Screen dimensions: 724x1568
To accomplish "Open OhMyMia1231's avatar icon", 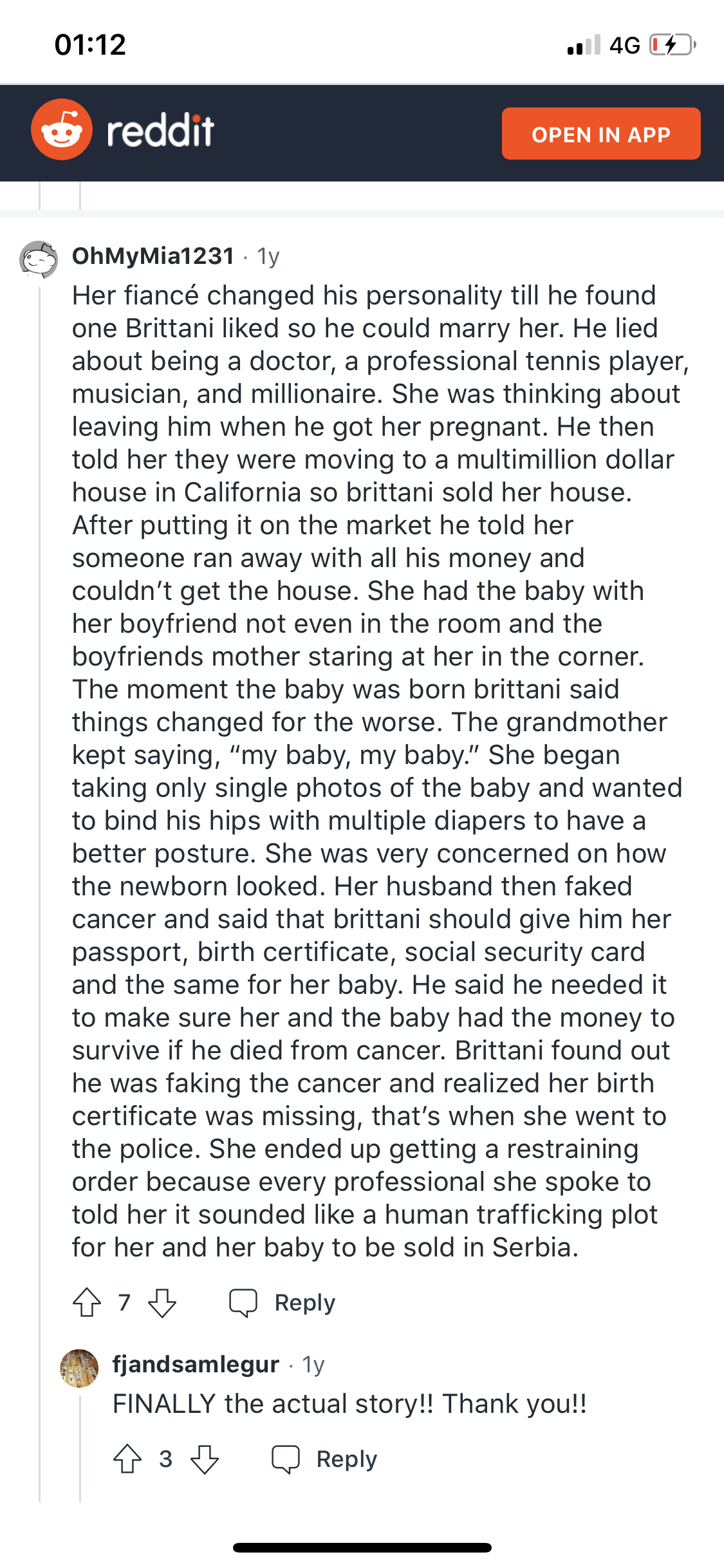I will pos(38,259).
